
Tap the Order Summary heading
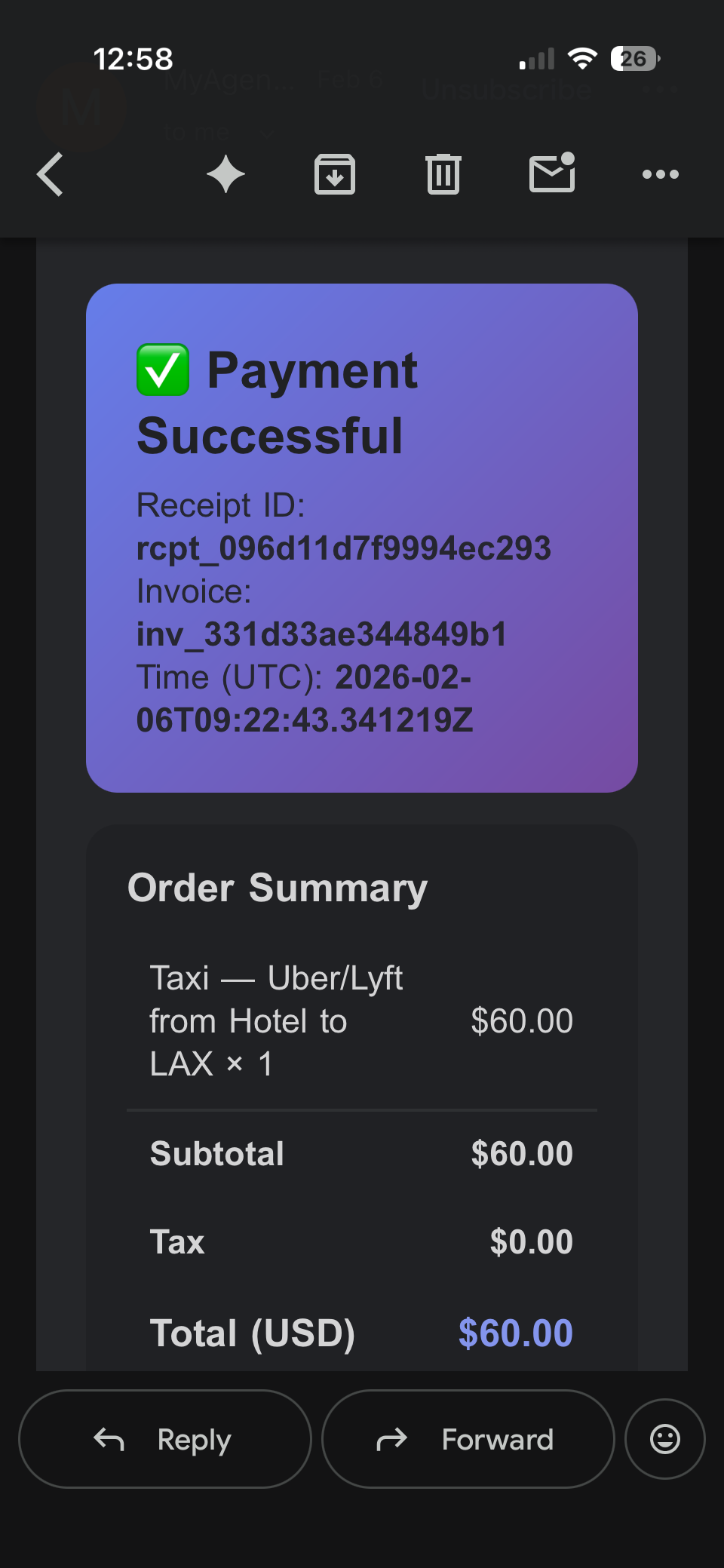[278, 888]
